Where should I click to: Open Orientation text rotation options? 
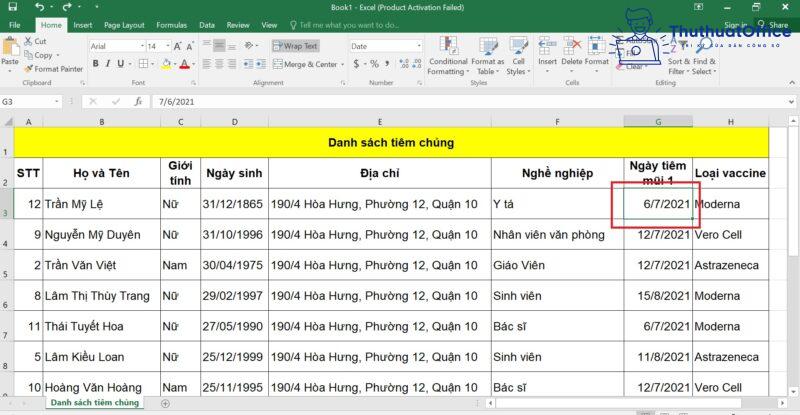pos(250,46)
